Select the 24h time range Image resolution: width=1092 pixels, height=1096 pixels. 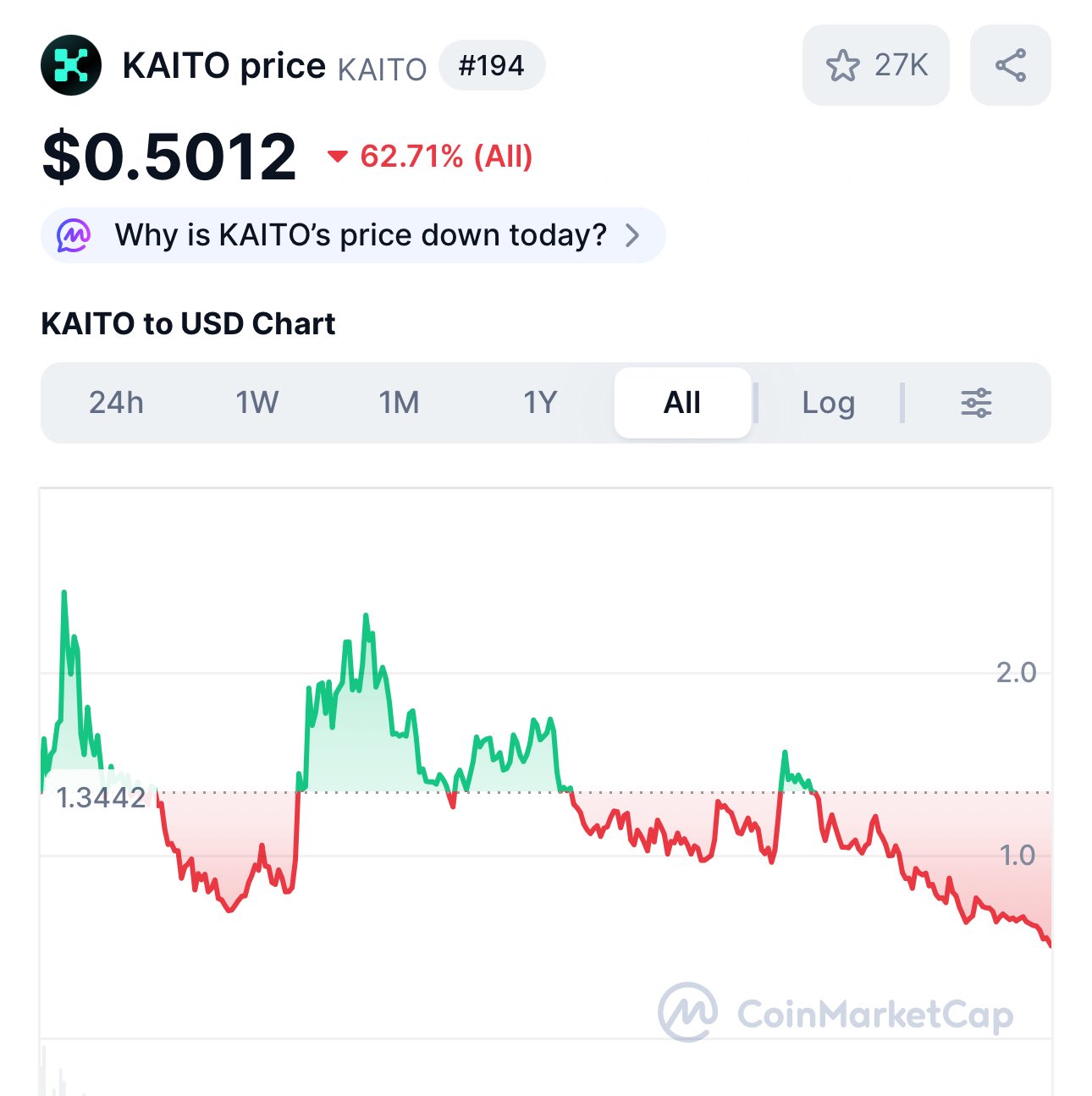[116, 403]
